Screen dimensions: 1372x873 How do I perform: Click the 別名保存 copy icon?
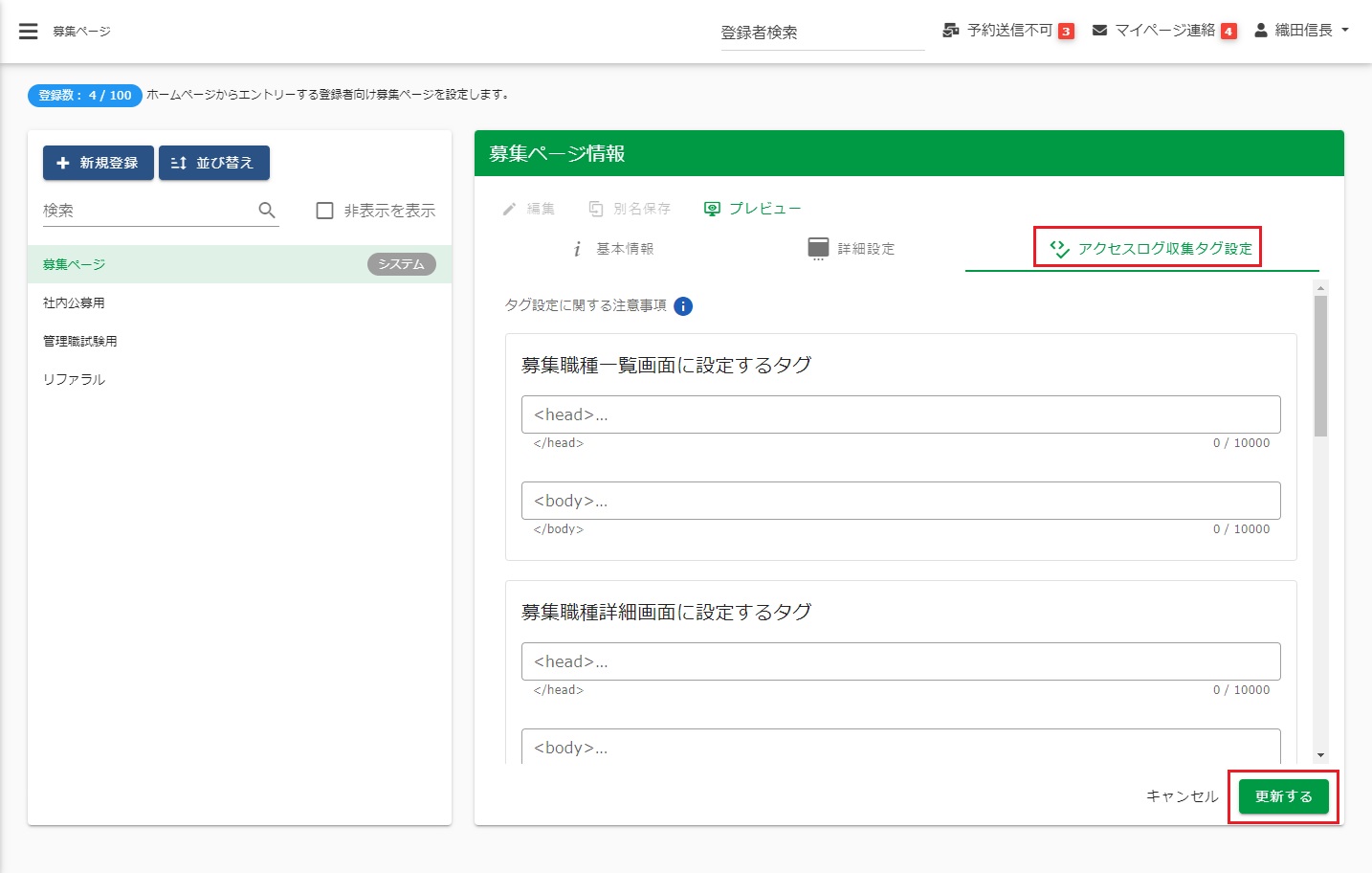596,209
